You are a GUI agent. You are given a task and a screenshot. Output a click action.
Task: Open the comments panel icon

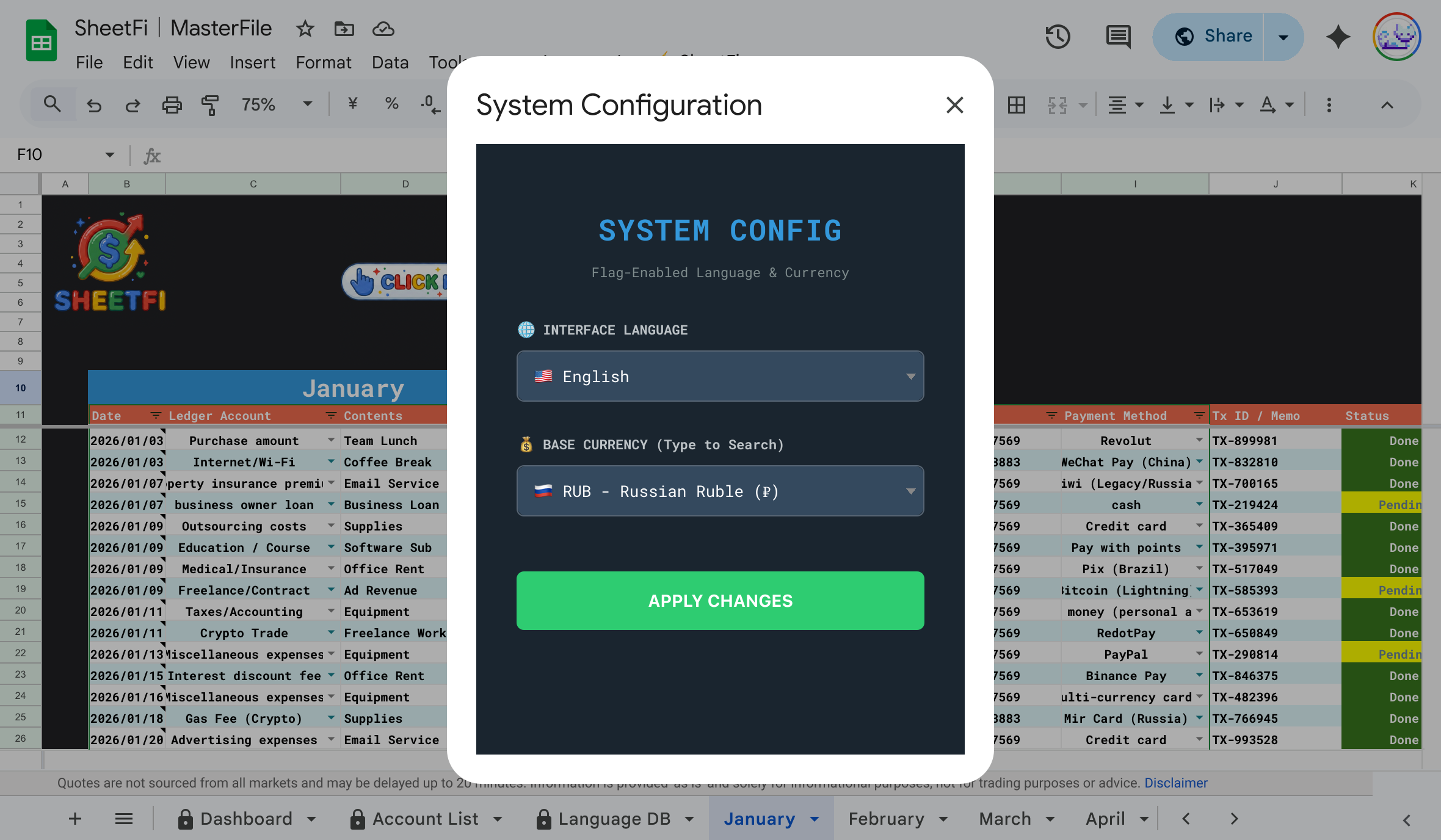coord(1118,37)
